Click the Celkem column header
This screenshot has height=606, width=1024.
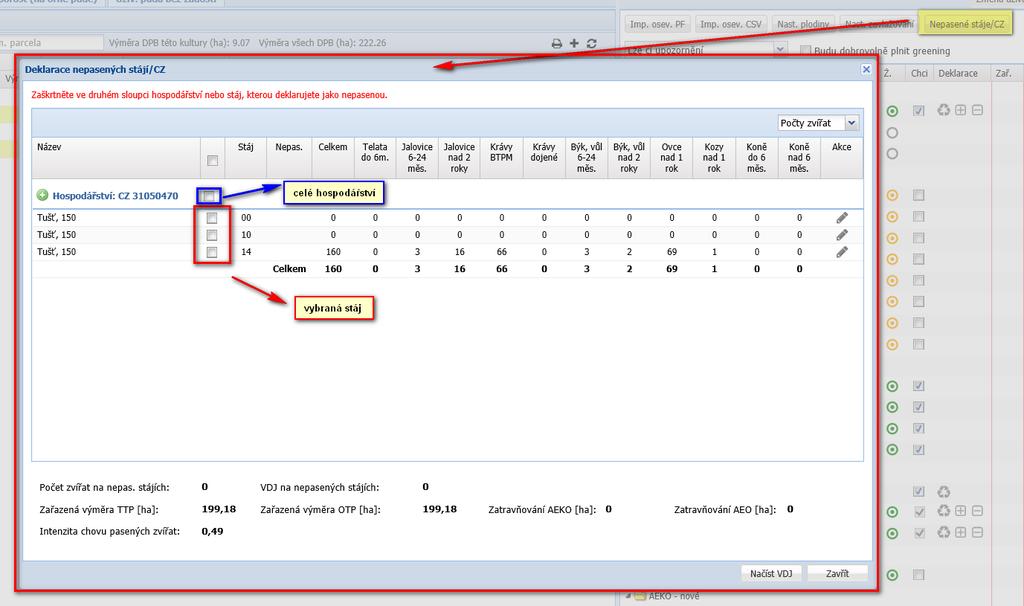coord(333,157)
